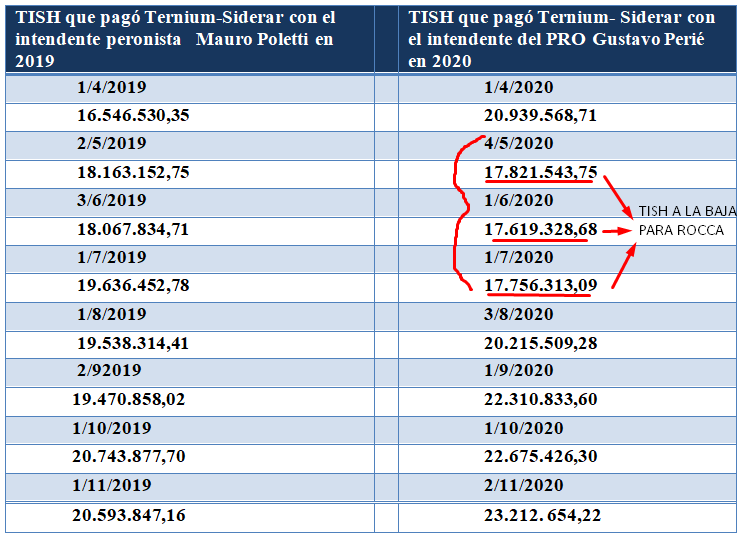The height and width of the screenshot is (539, 743).
Task: Click the date cell 2/5/2019
Action: pyautogui.click(x=111, y=144)
